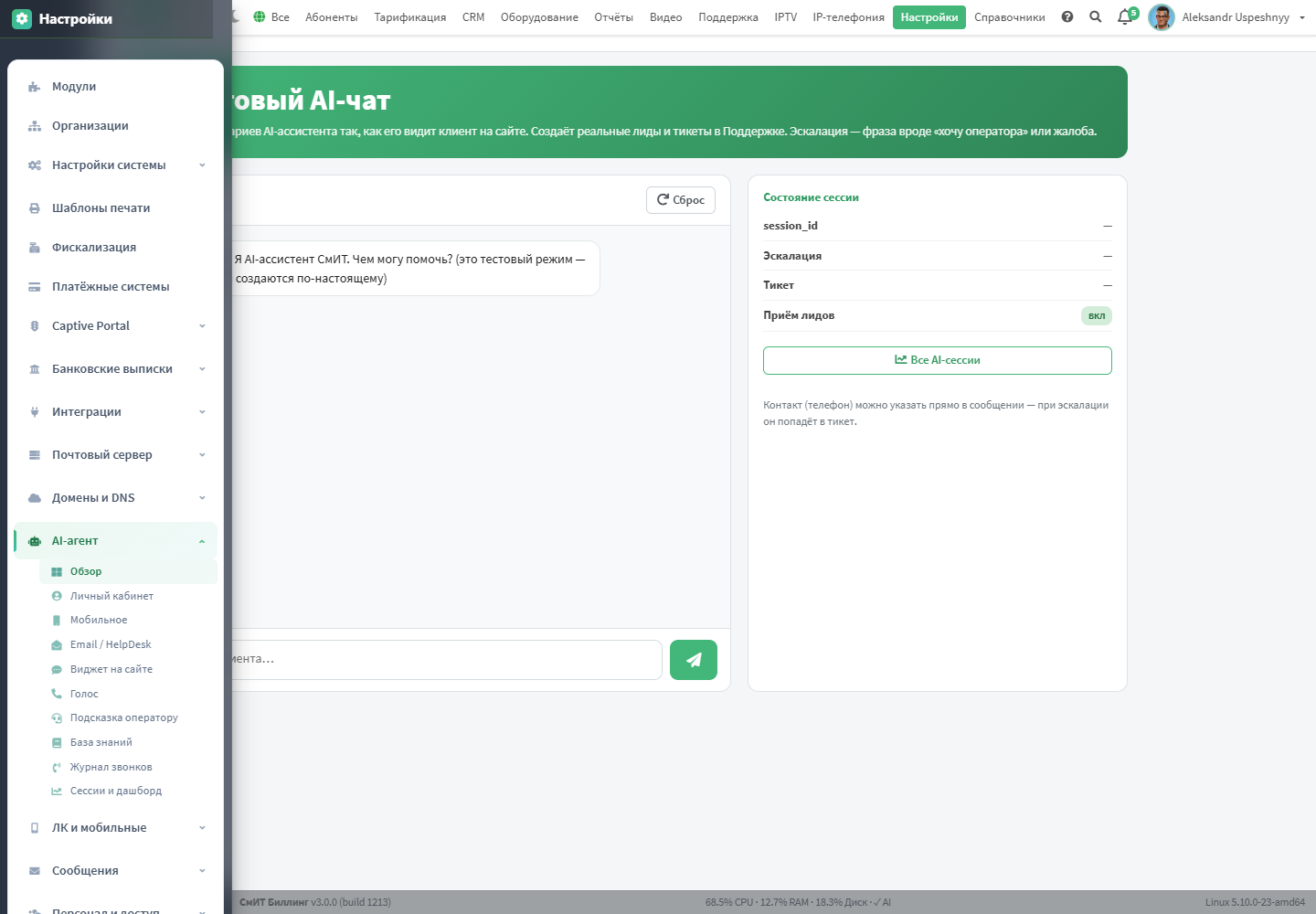This screenshot has width=1316, height=914.
Task: Click the gears icon beside Настройки системы
Action: (x=35, y=165)
